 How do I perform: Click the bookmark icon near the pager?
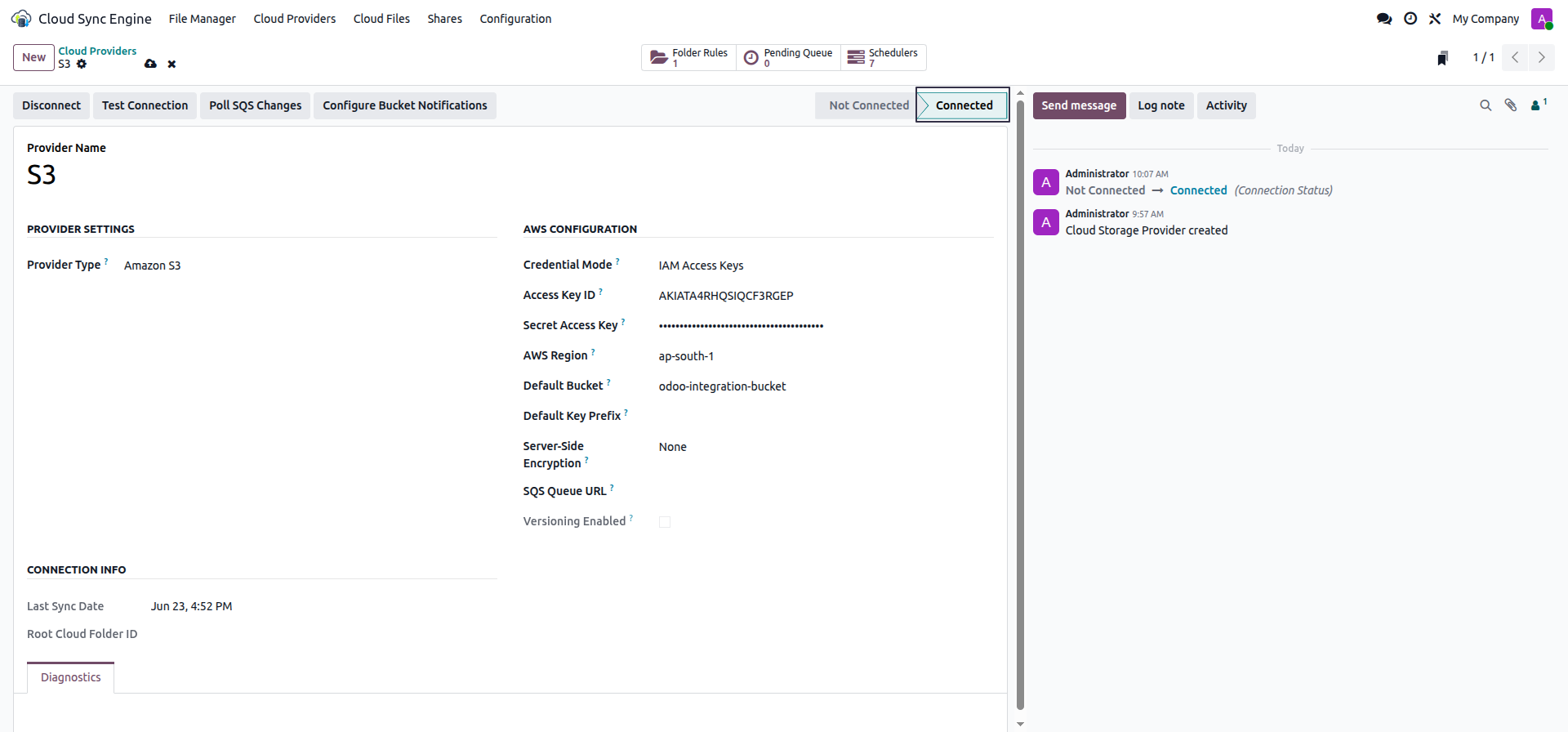(1443, 58)
